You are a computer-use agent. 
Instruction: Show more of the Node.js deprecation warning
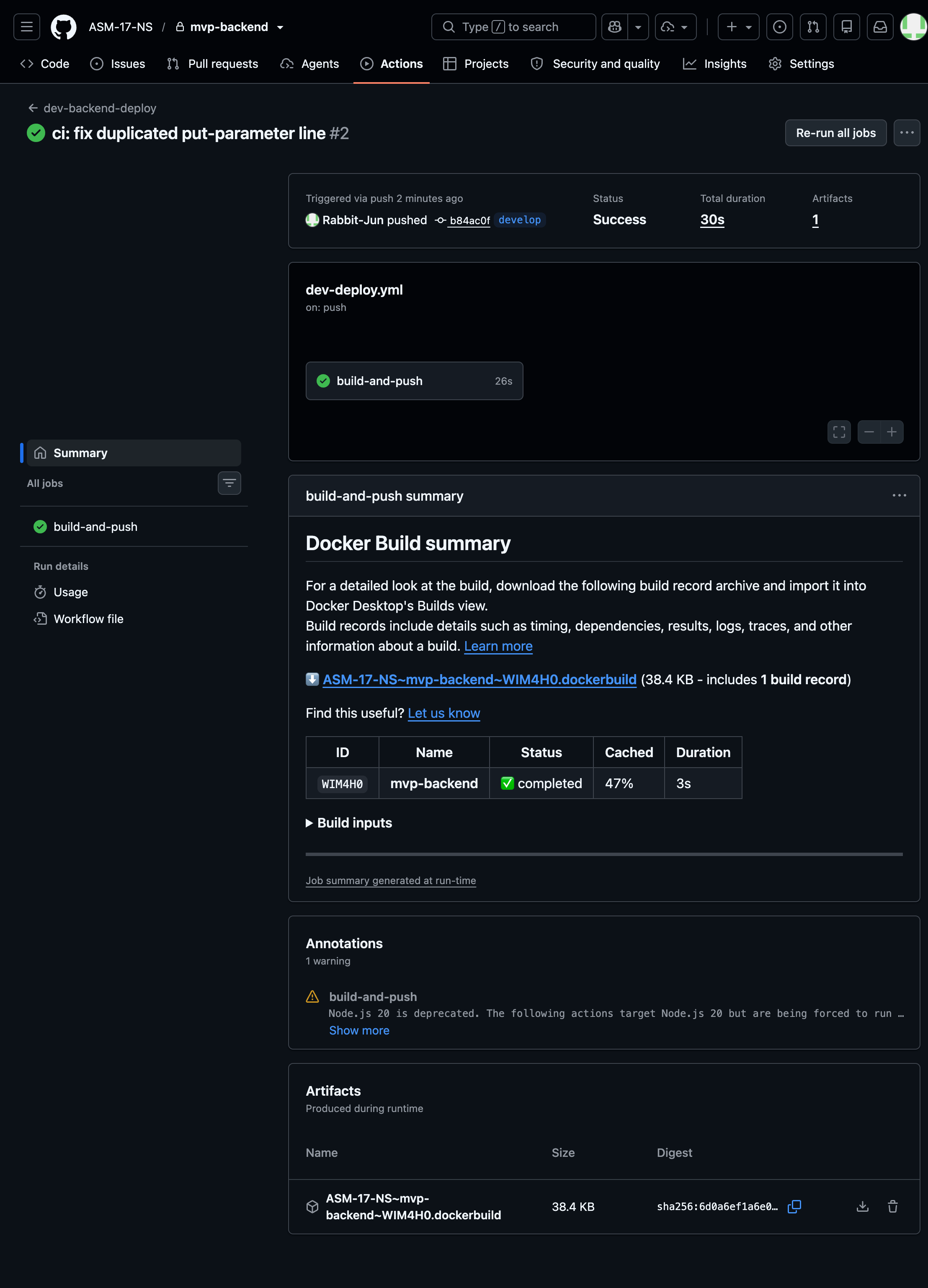tap(359, 1030)
